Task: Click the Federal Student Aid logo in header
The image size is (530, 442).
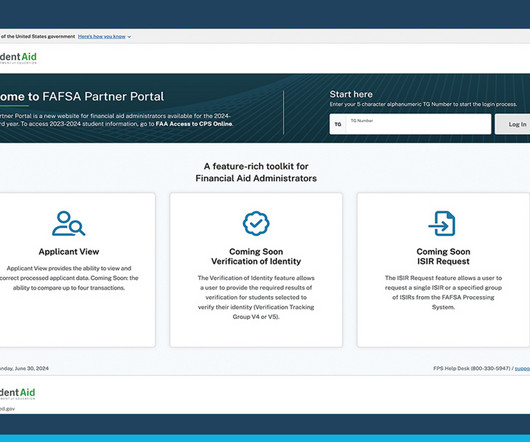Action: (18, 58)
